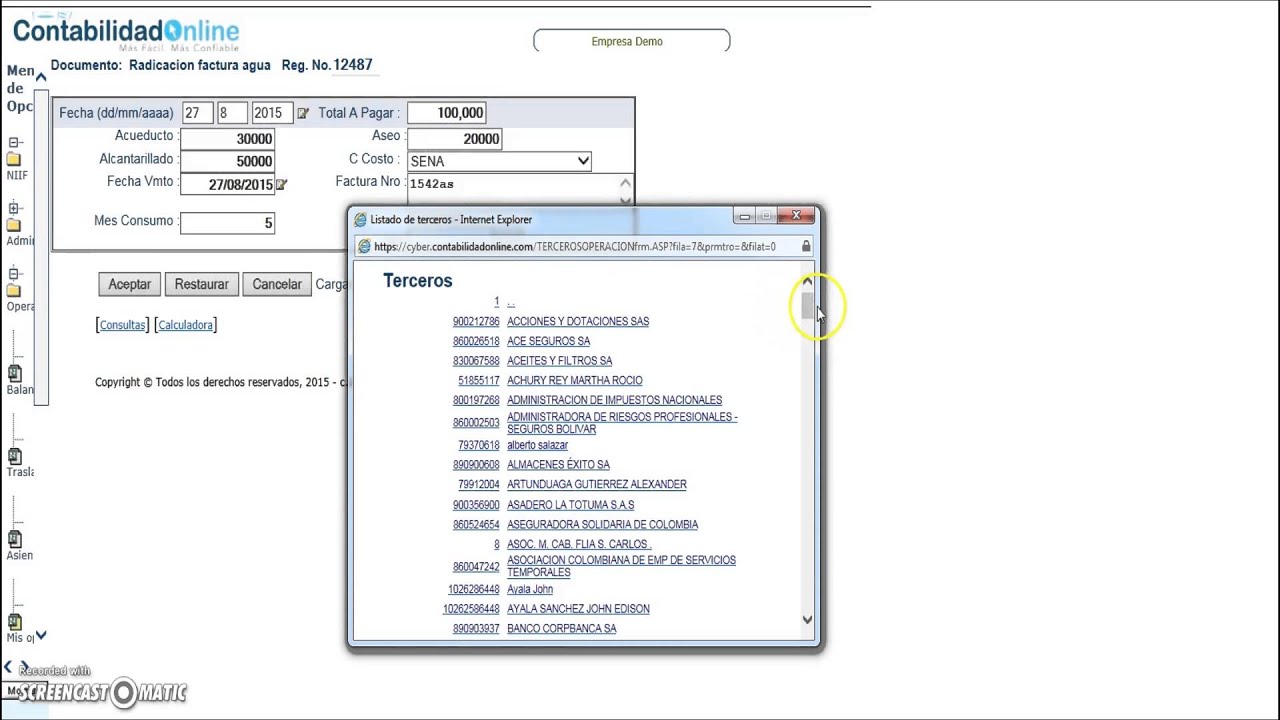Click the Total A Pagar field
1280x720 pixels.
pyautogui.click(x=447, y=113)
